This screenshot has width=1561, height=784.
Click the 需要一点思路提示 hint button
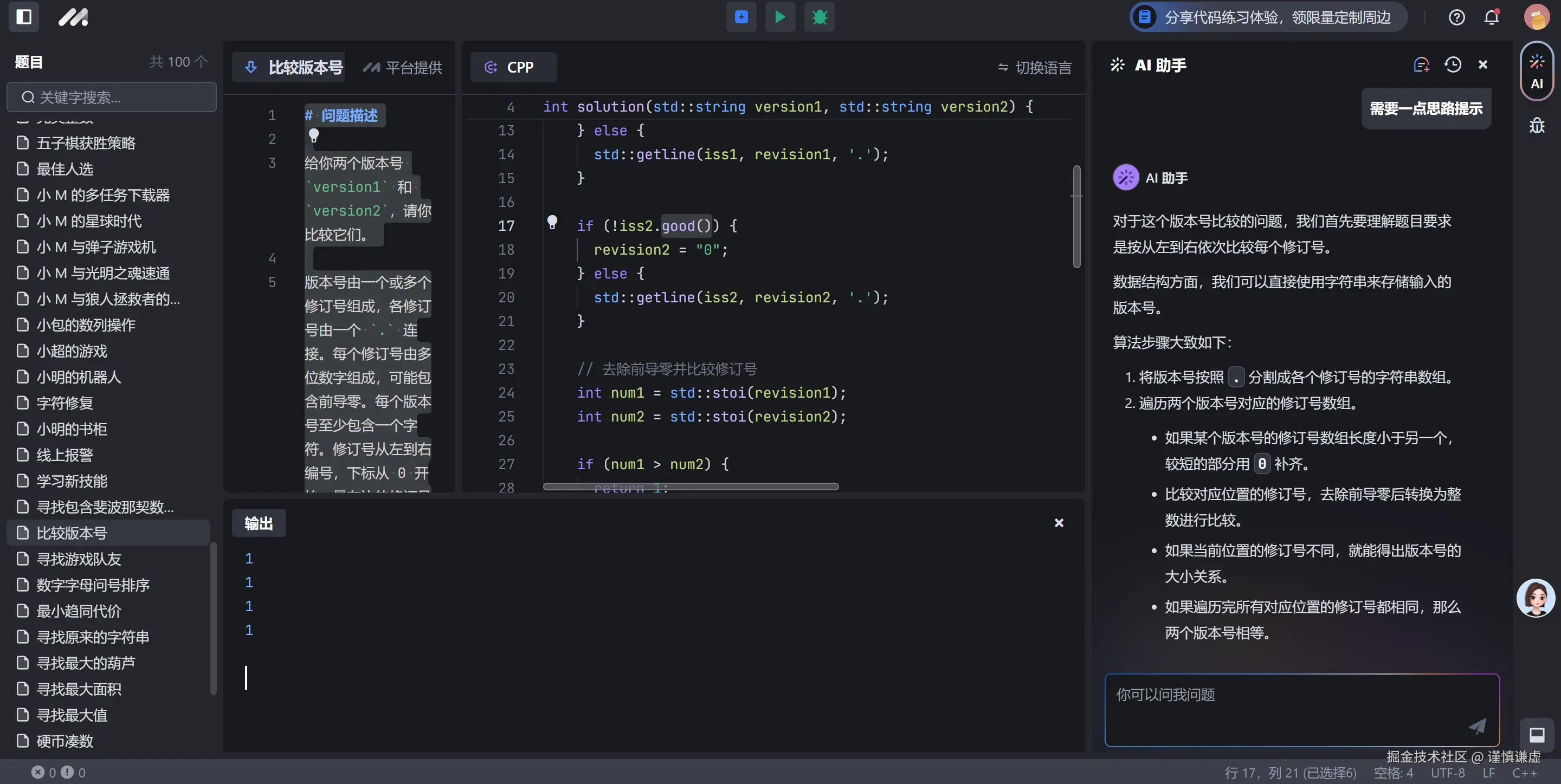click(x=1425, y=108)
